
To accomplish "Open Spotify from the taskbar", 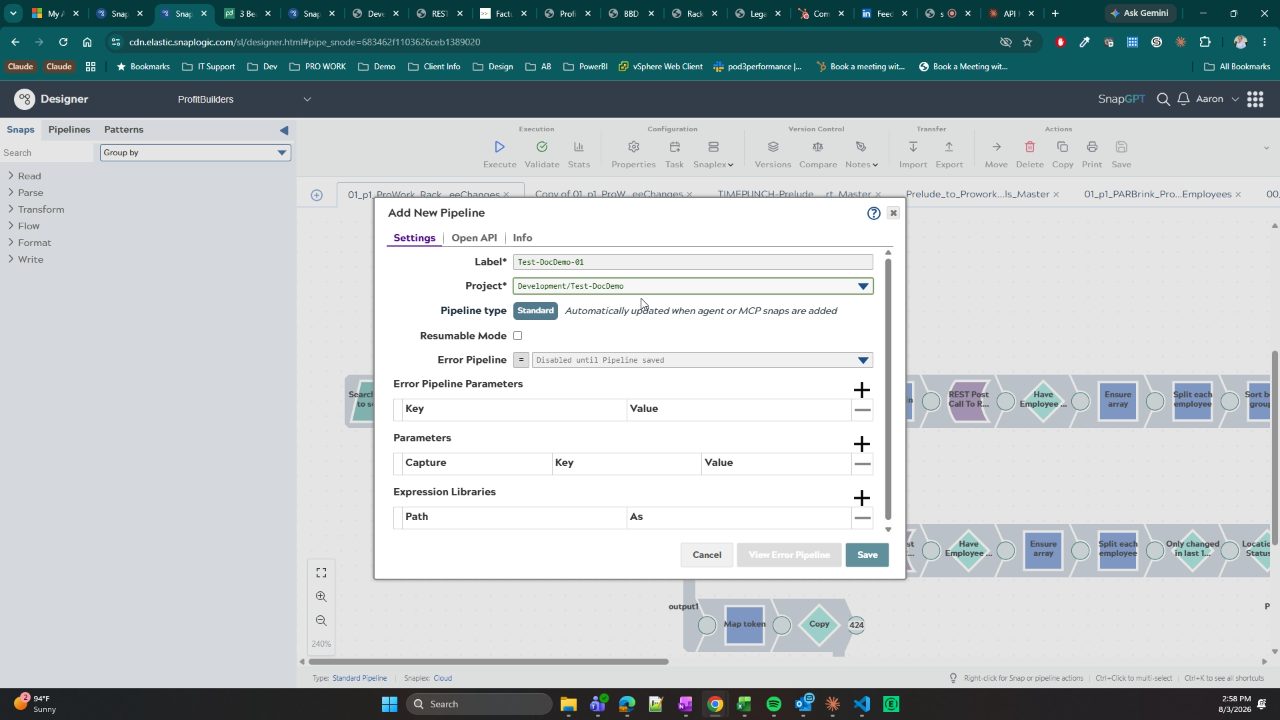I will (x=774, y=704).
